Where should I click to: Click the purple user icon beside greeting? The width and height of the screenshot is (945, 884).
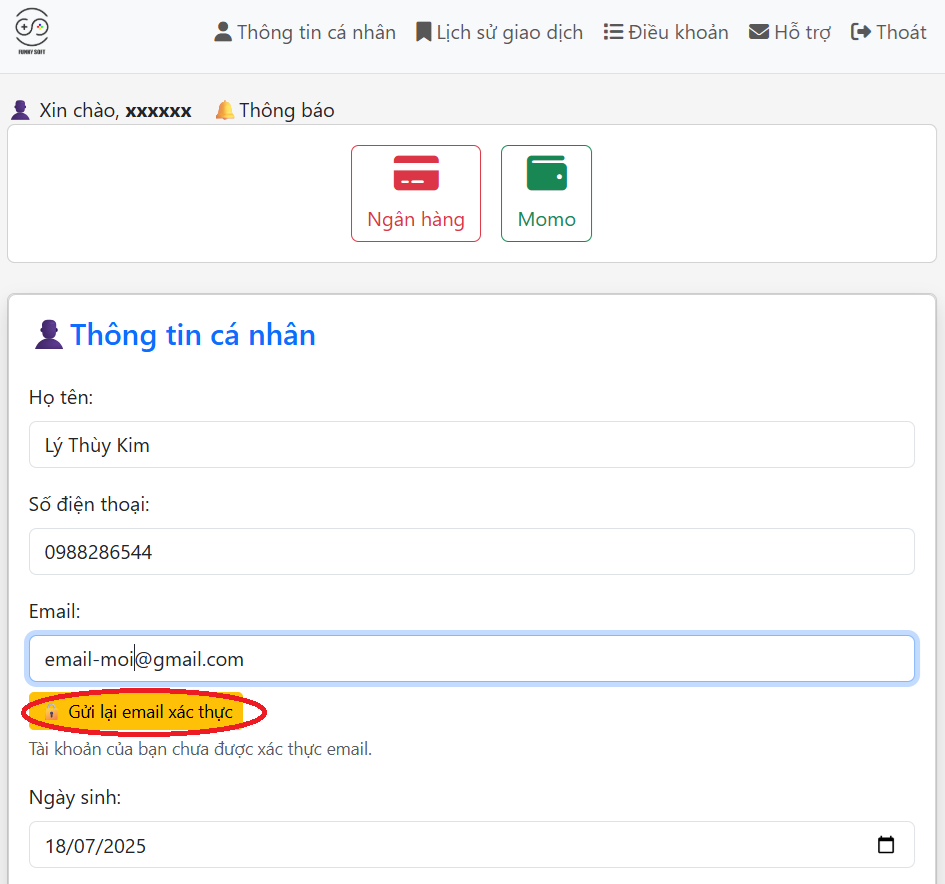pos(20,110)
